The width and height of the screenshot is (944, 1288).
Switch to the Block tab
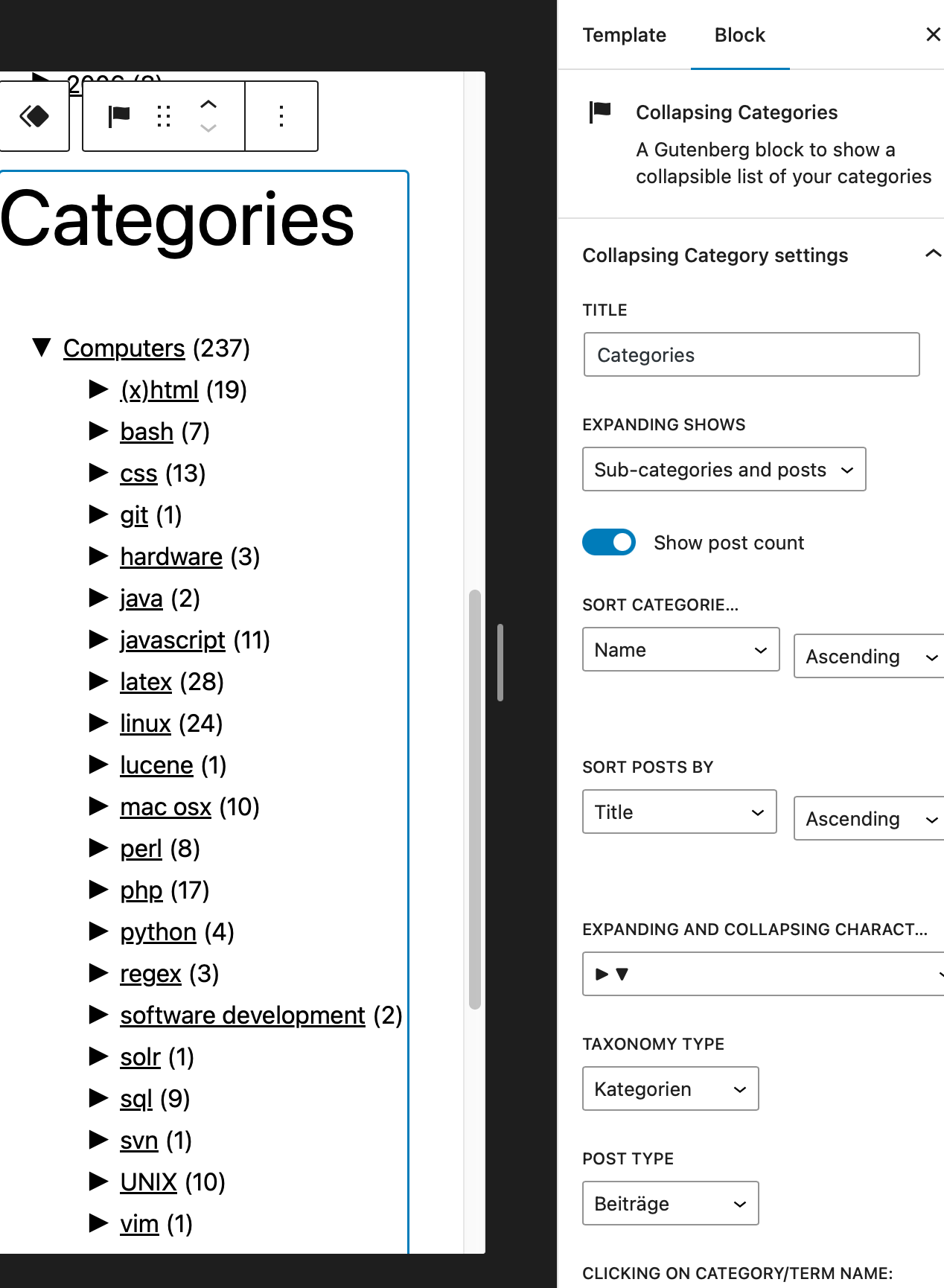pyautogui.click(x=739, y=35)
